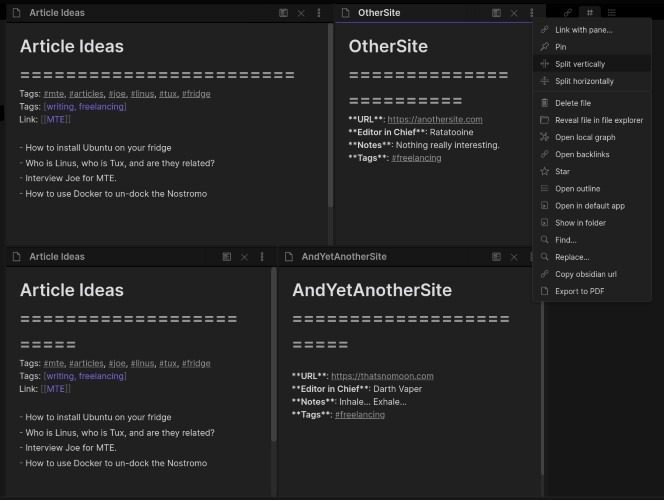Image resolution: width=664 pixels, height=500 pixels.
Task: Click OtherSite tab title
Action: pyautogui.click(x=379, y=13)
